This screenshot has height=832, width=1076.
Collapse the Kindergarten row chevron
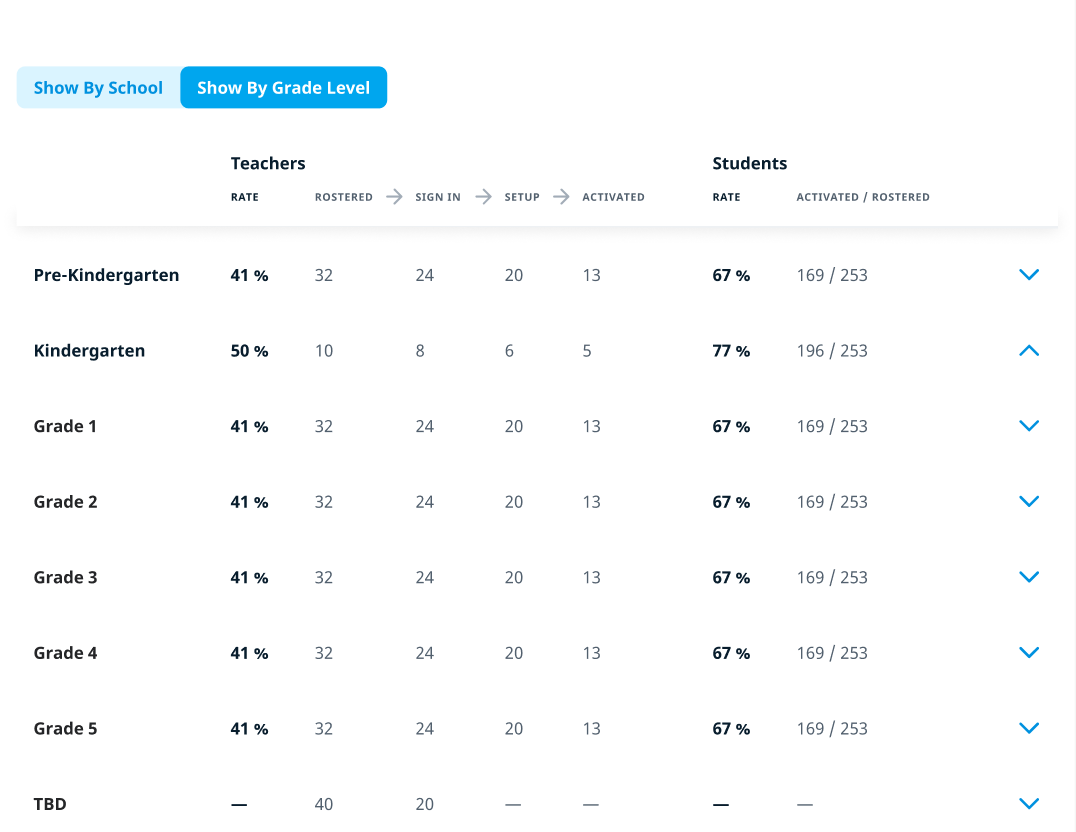click(1028, 351)
